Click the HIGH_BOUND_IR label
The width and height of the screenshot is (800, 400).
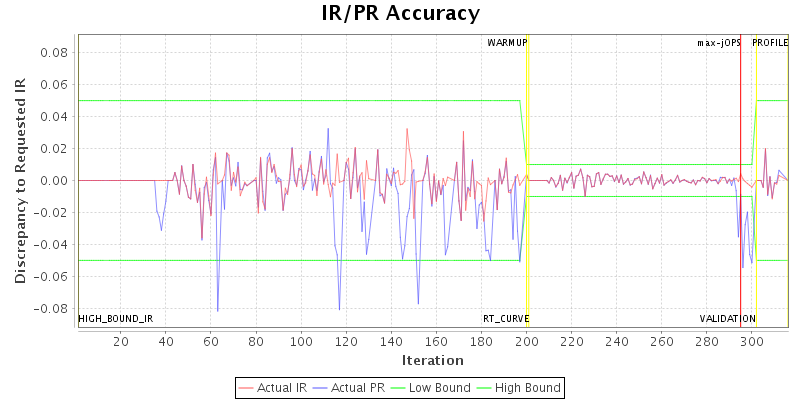[x=116, y=319]
